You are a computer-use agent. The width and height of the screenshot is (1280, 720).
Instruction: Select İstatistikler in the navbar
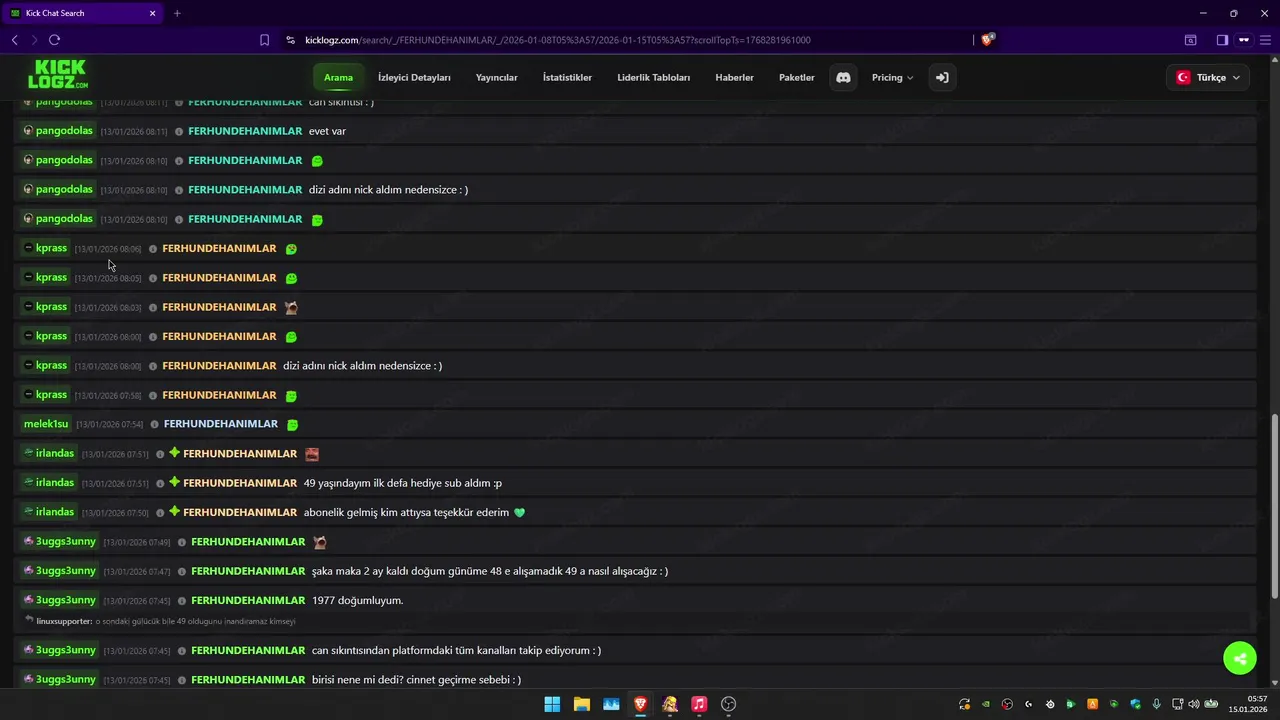click(x=567, y=77)
